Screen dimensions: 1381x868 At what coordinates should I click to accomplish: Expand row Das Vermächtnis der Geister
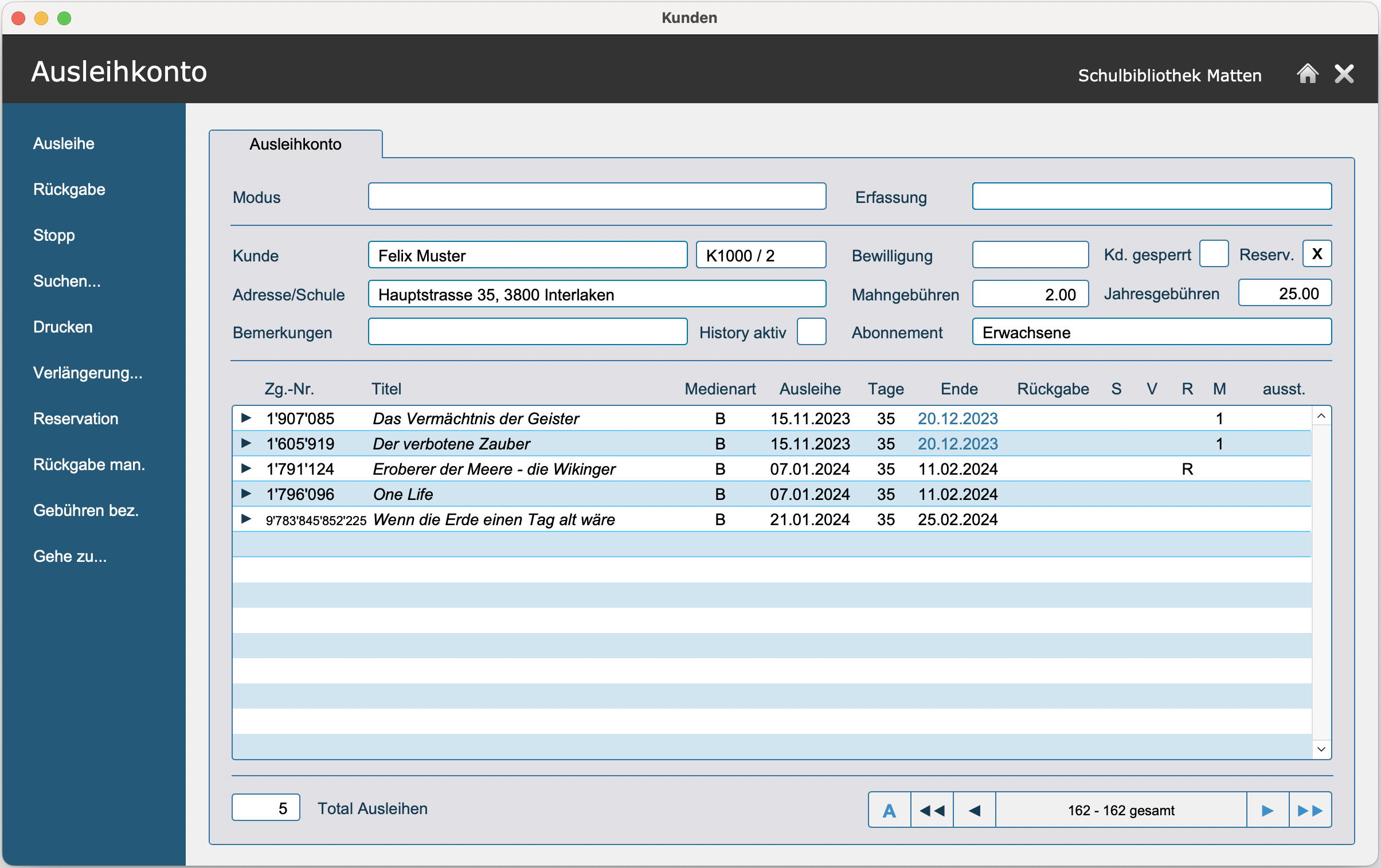point(246,417)
